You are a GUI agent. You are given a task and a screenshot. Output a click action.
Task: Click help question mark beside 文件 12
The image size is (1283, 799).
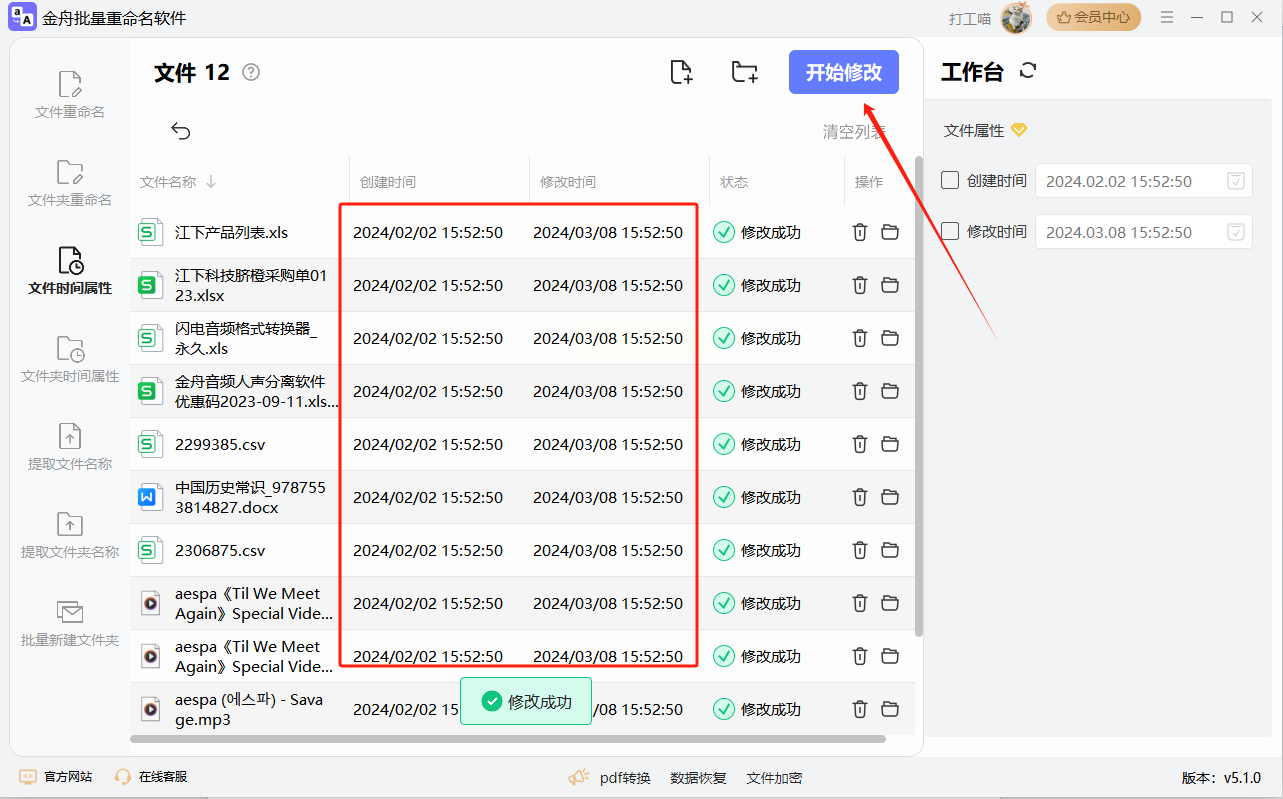(x=251, y=72)
